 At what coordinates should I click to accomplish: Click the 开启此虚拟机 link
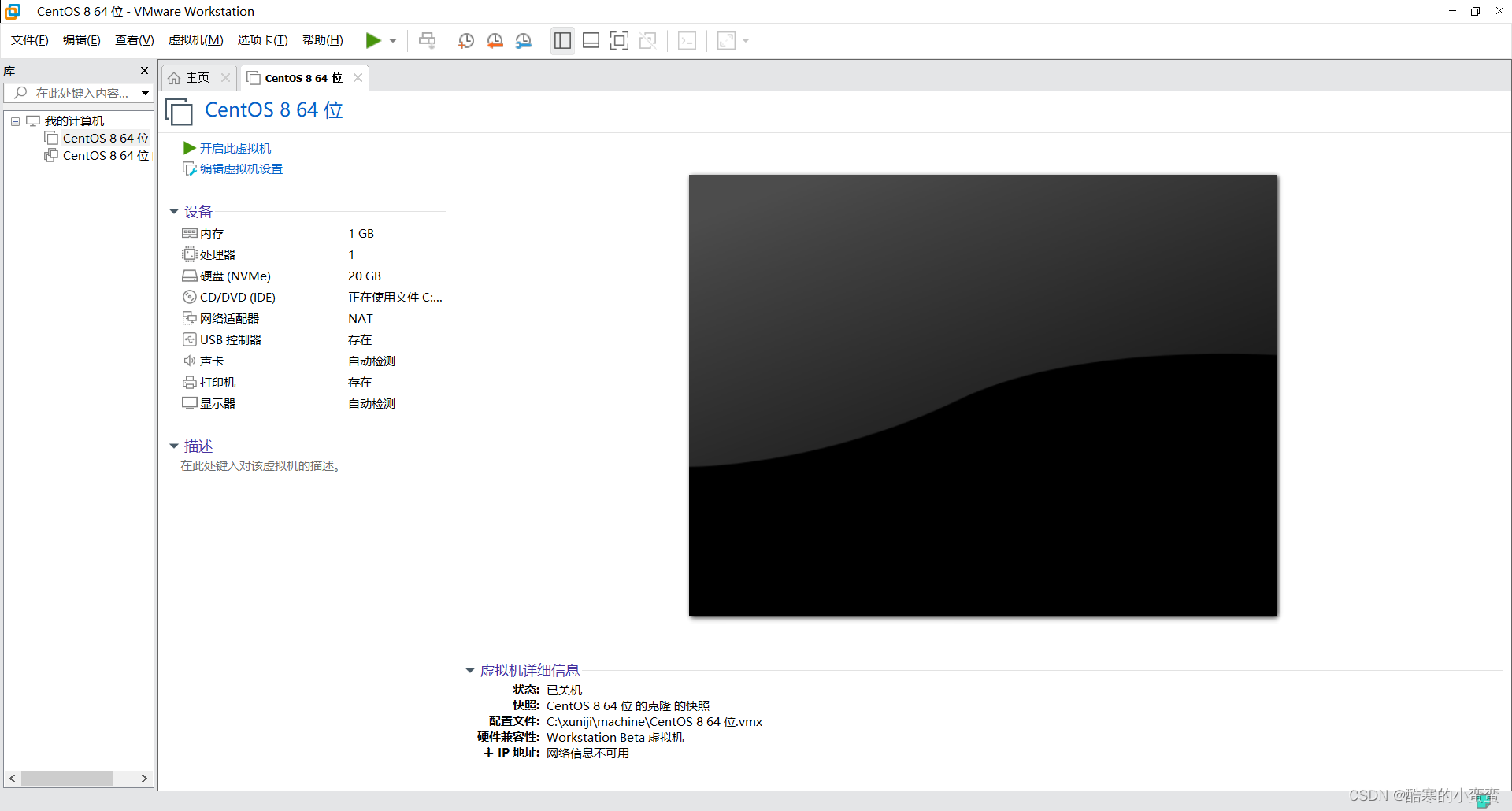236,148
